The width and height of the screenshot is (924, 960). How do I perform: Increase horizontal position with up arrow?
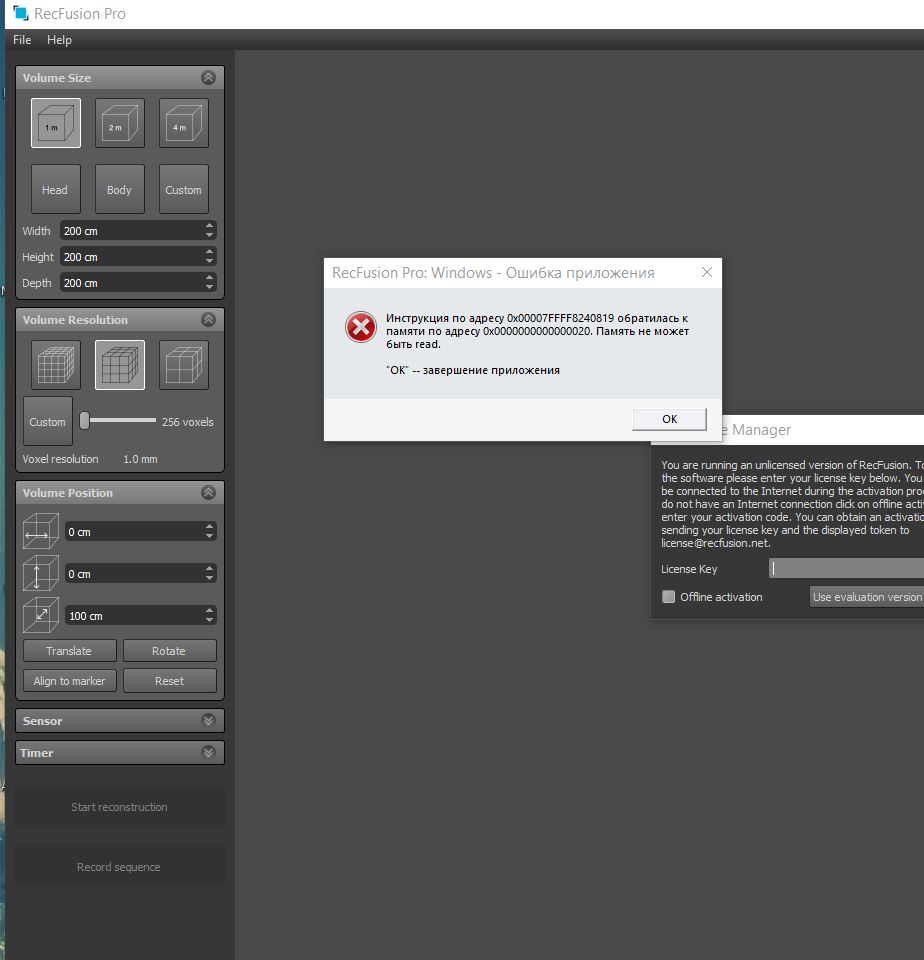coord(210,527)
